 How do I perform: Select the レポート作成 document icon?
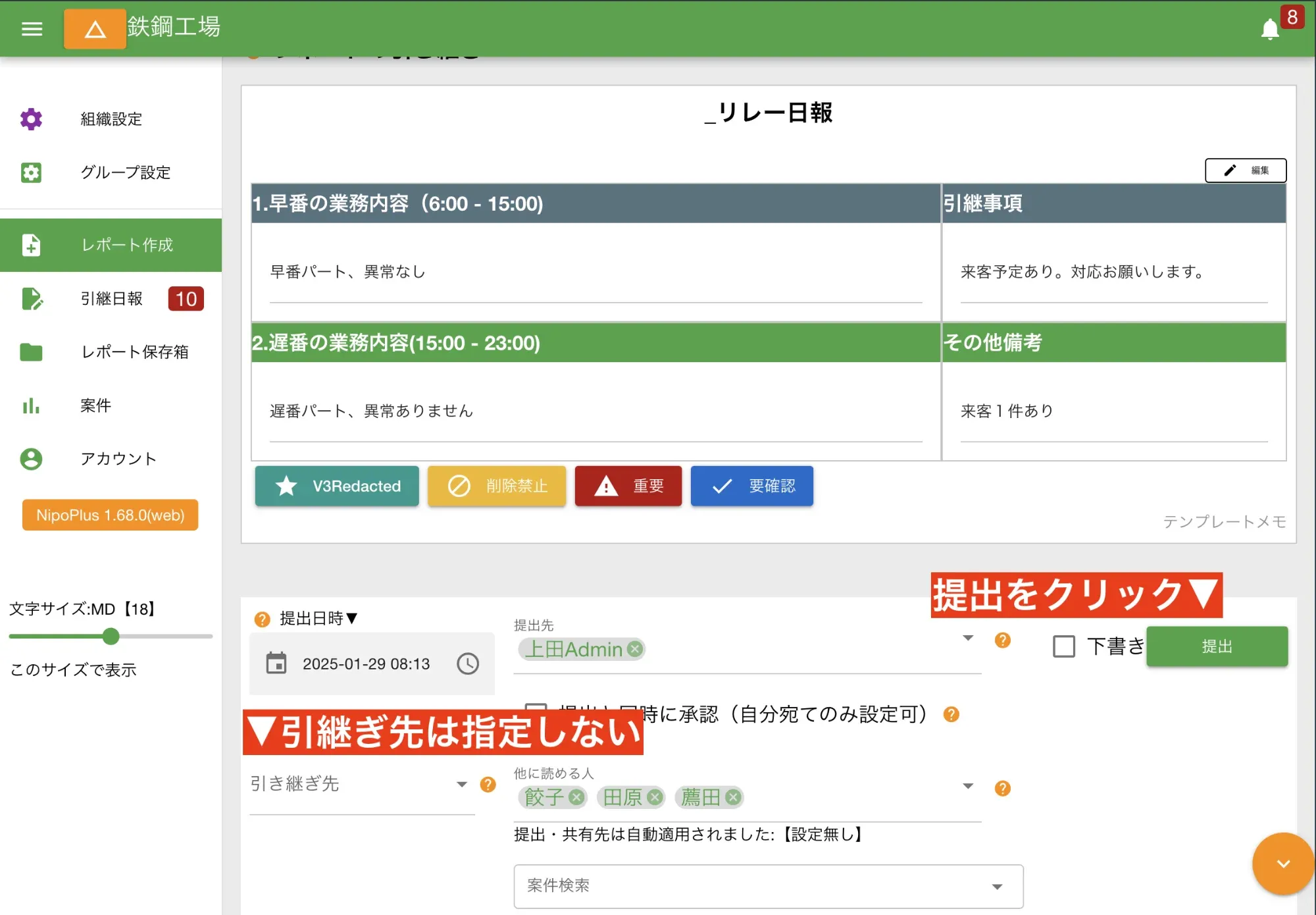coord(31,245)
